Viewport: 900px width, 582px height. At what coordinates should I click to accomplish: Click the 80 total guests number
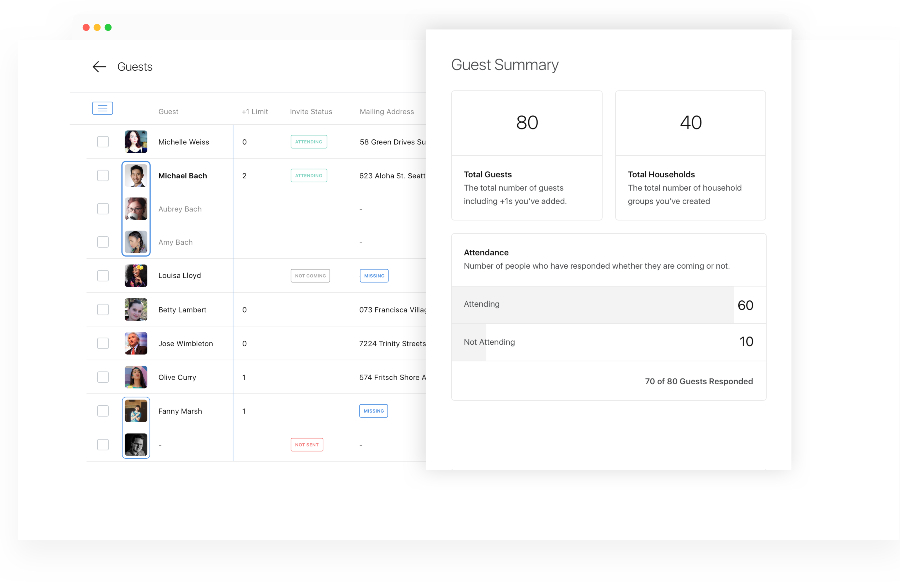[527, 122]
